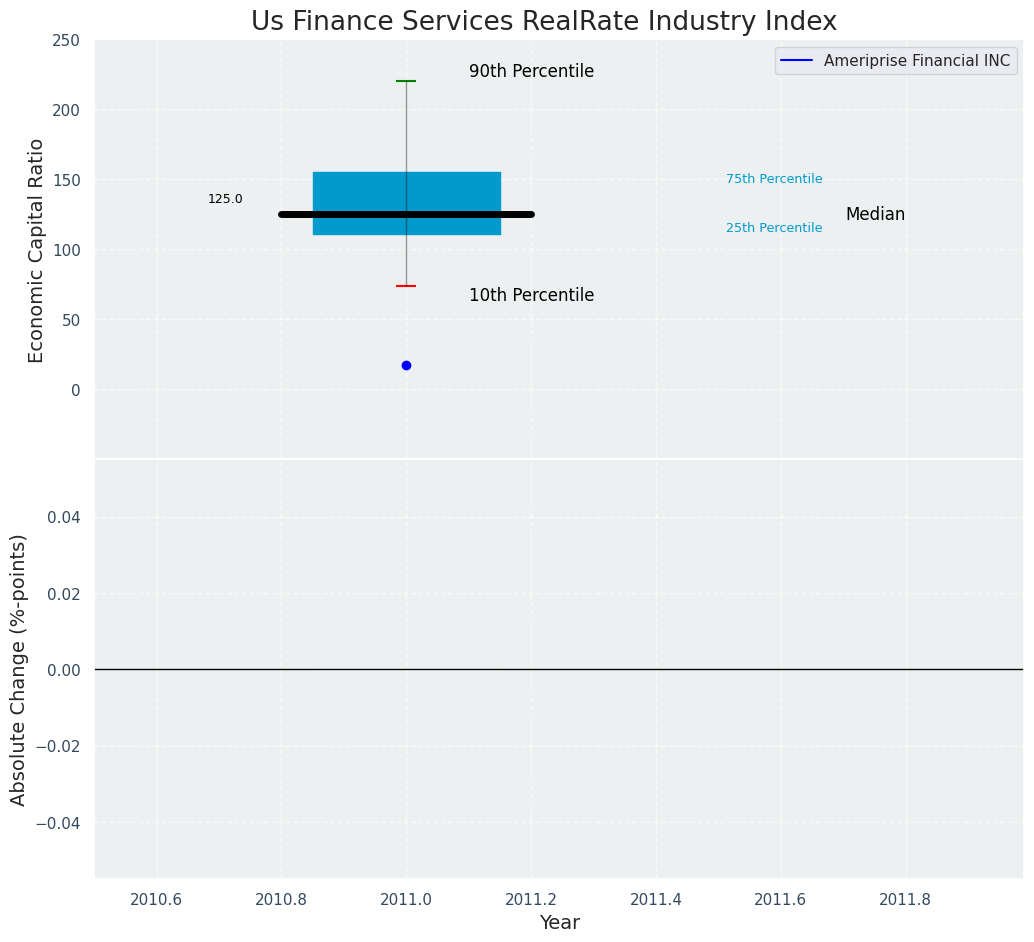Click the 250 y-axis tick label
The image size is (1034, 942).
(x=67, y=40)
